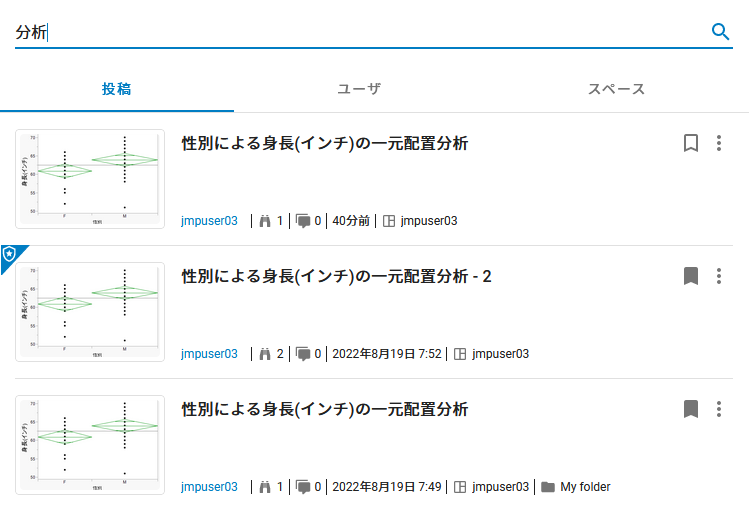Image resolution: width=749 pixels, height=532 pixels.
Task: Open thumbnail of the 7:49 post
Action: tap(90, 445)
